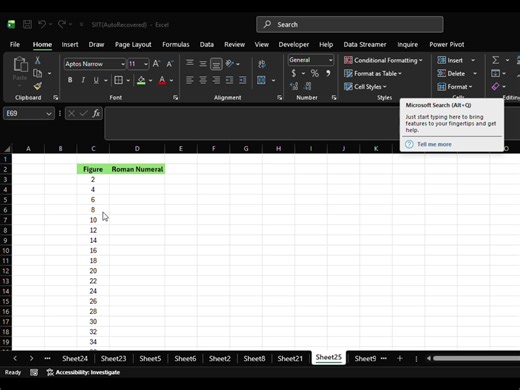520x390 pixels.
Task: Open font color dropdown arrow
Action: [171, 80]
